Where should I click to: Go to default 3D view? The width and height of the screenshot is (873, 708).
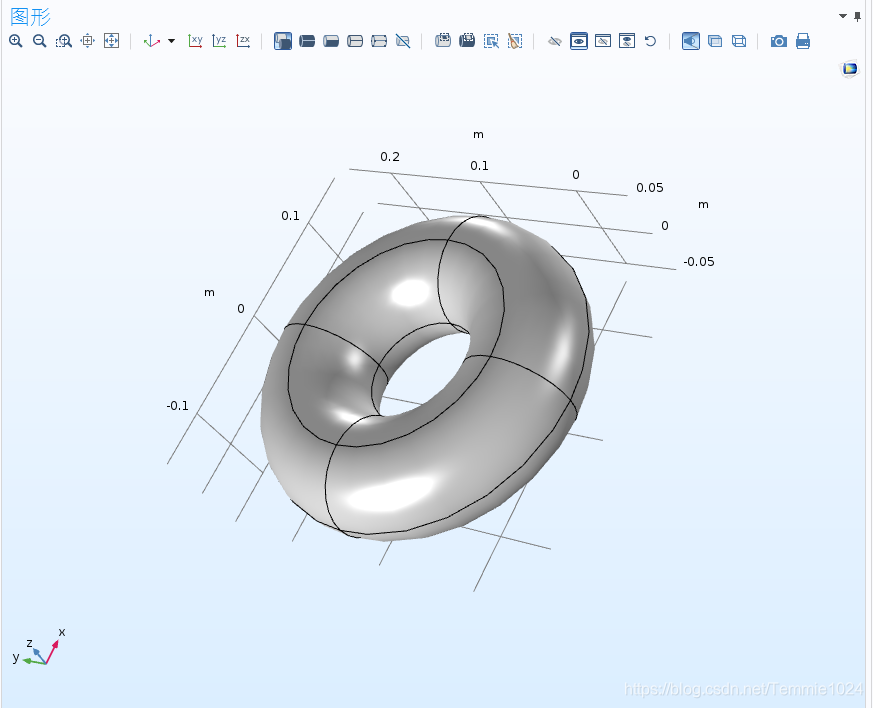point(151,41)
